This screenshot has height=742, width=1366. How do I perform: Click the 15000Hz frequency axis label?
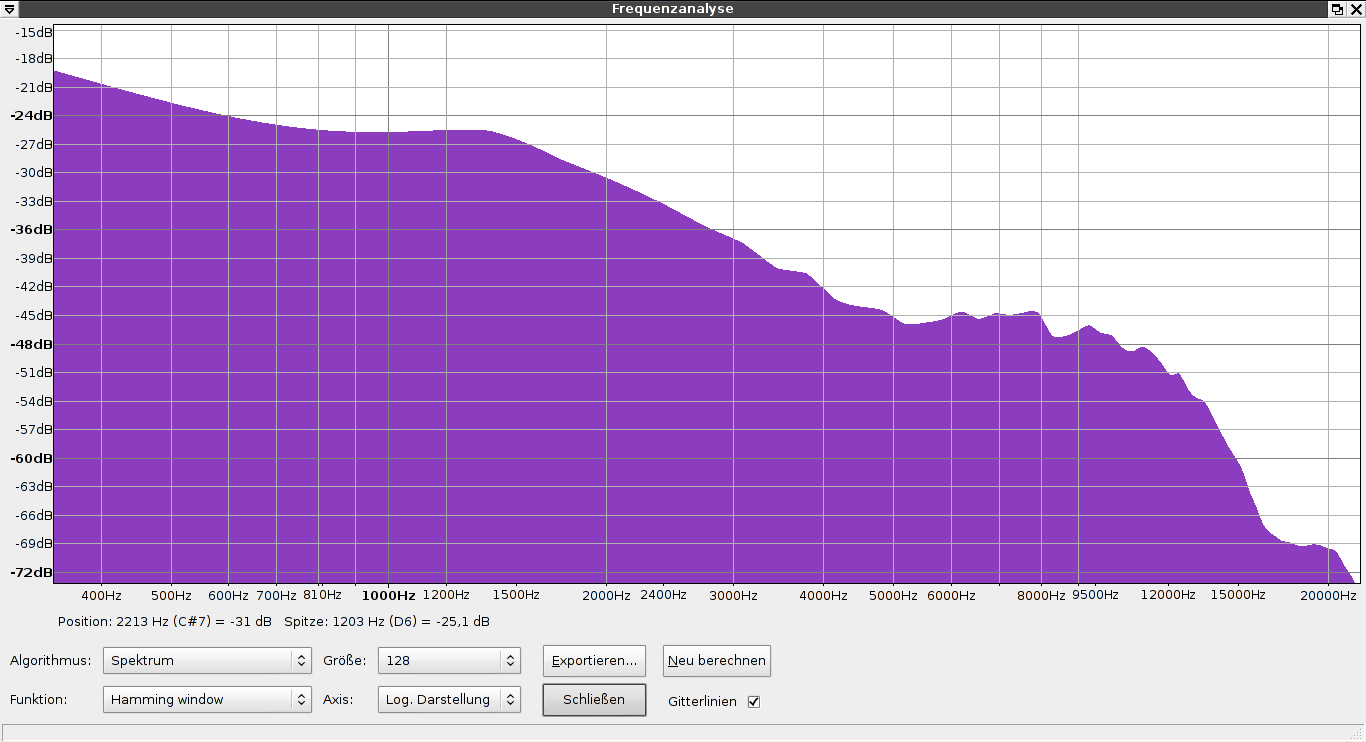(1238, 595)
